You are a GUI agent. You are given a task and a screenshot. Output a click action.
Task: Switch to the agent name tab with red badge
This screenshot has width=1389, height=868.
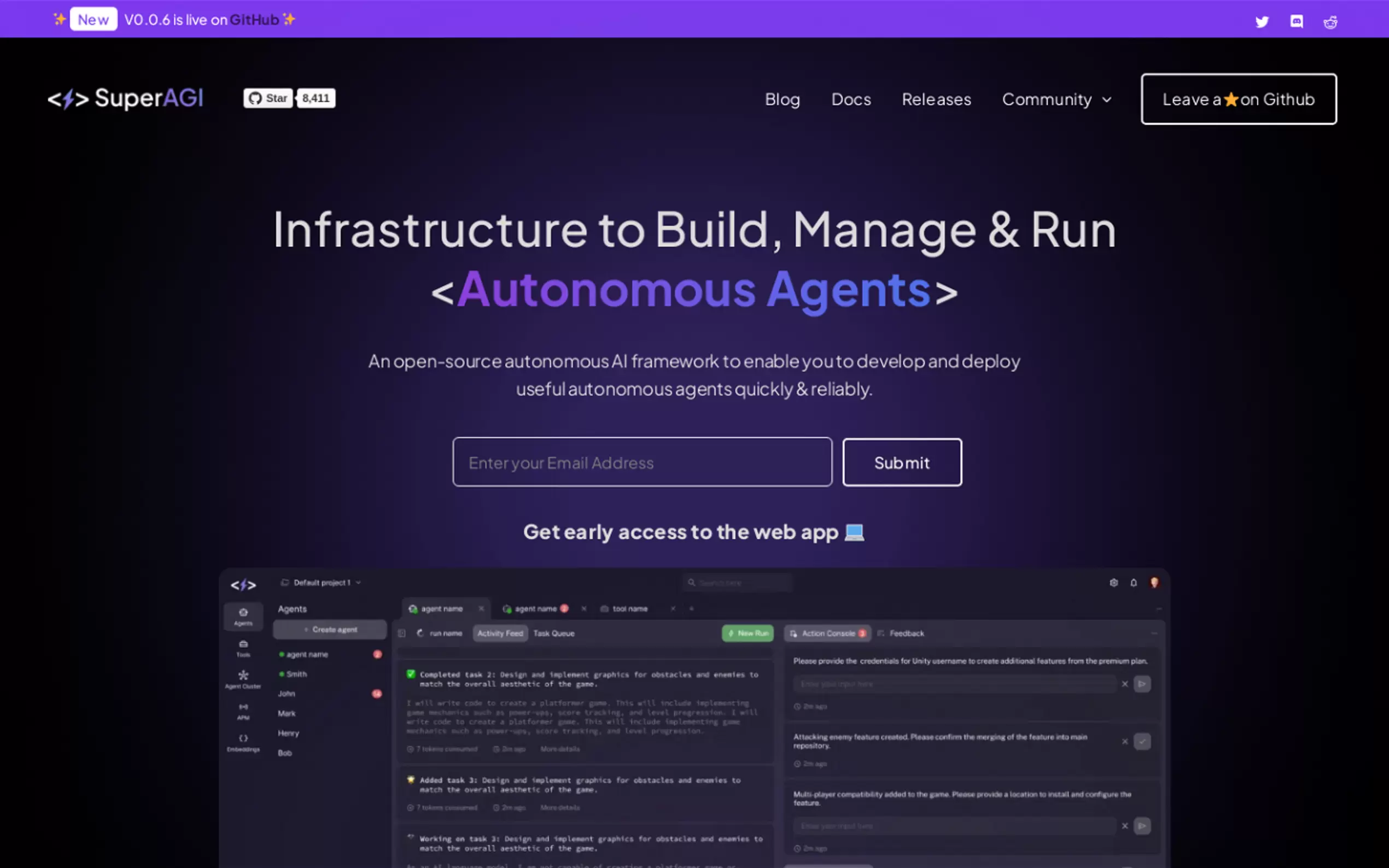tap(536, 608)
